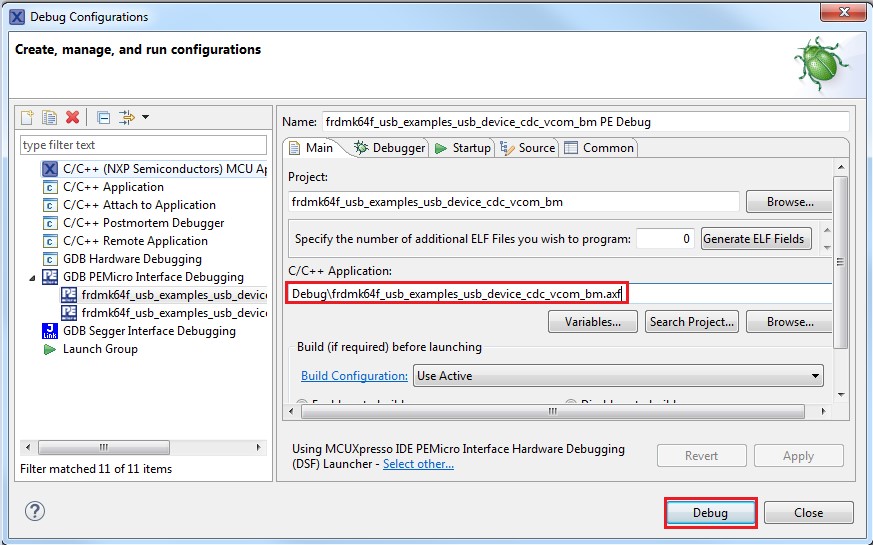This screenshot has height=545, width=873.
Task: Click the Select other... launcher link
Action: coord(418,464)
